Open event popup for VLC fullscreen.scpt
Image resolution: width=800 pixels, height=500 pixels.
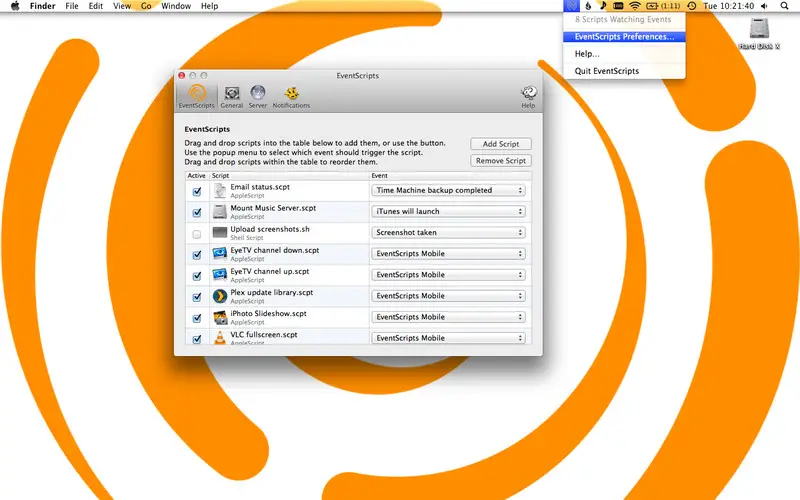click(448, 338)
